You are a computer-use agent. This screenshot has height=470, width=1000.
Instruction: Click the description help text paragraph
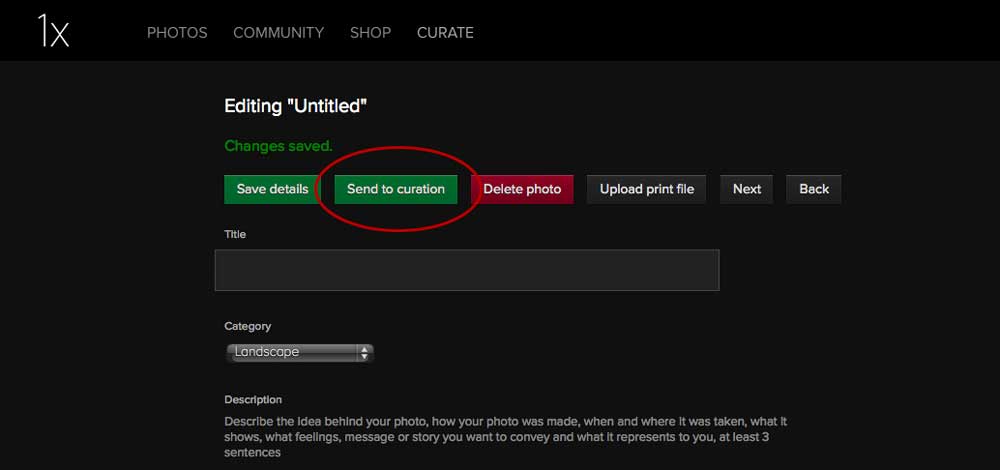[505, 437]
